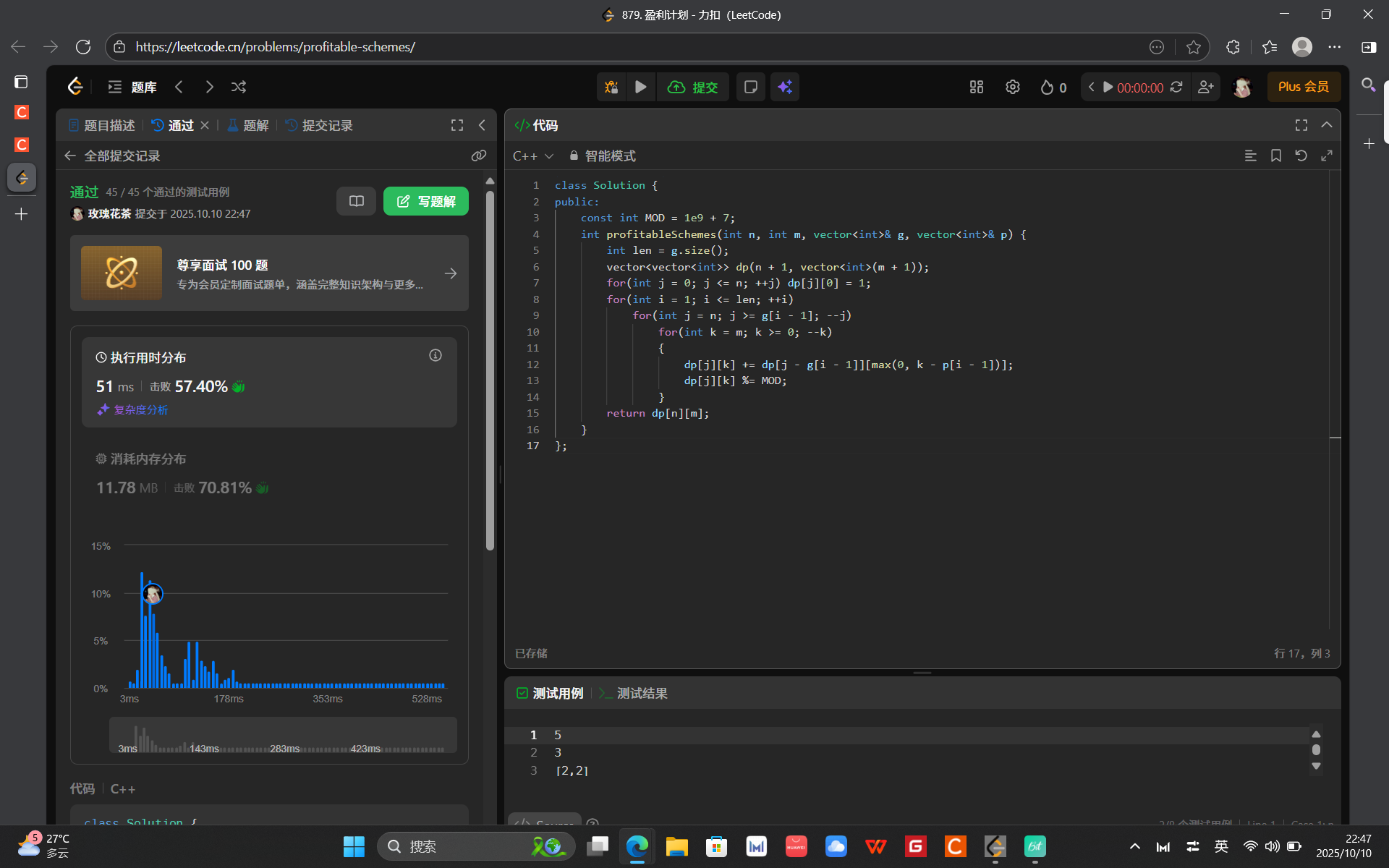Copy submission link icon

click(478, 156)
